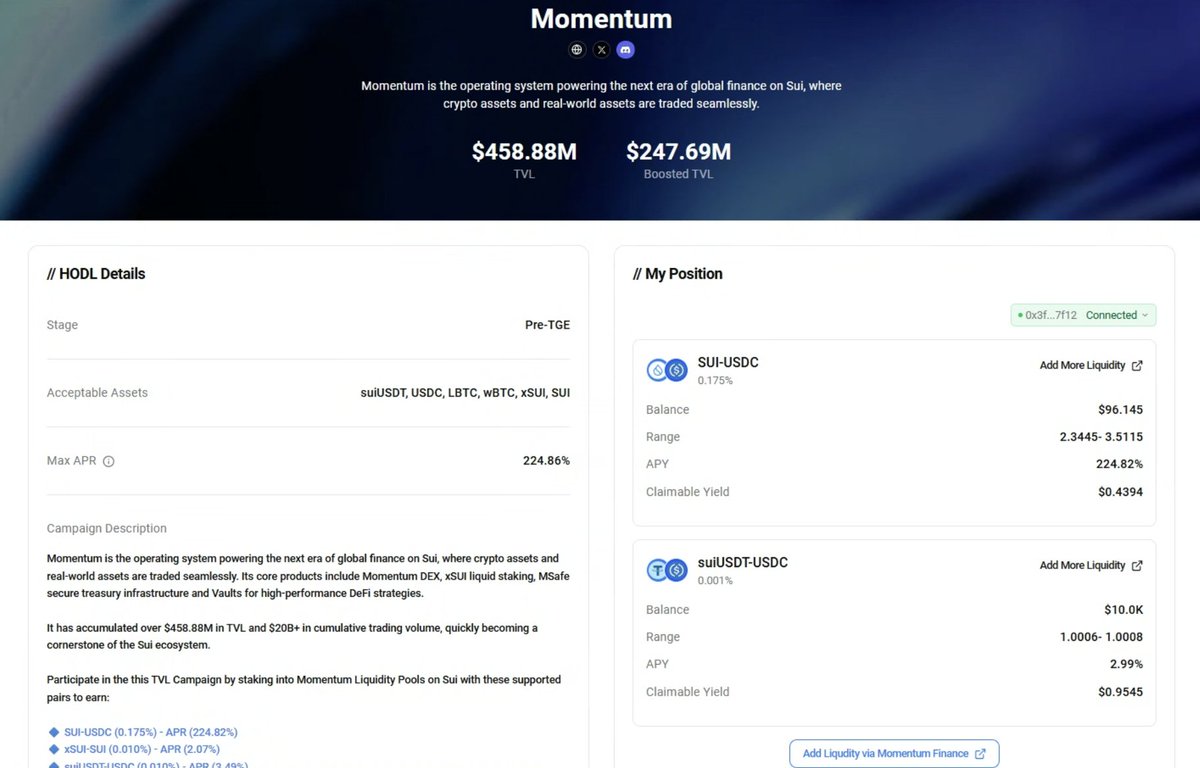Click the Momentum page title
Viewport: 1200px width, 768px height.
601,18
